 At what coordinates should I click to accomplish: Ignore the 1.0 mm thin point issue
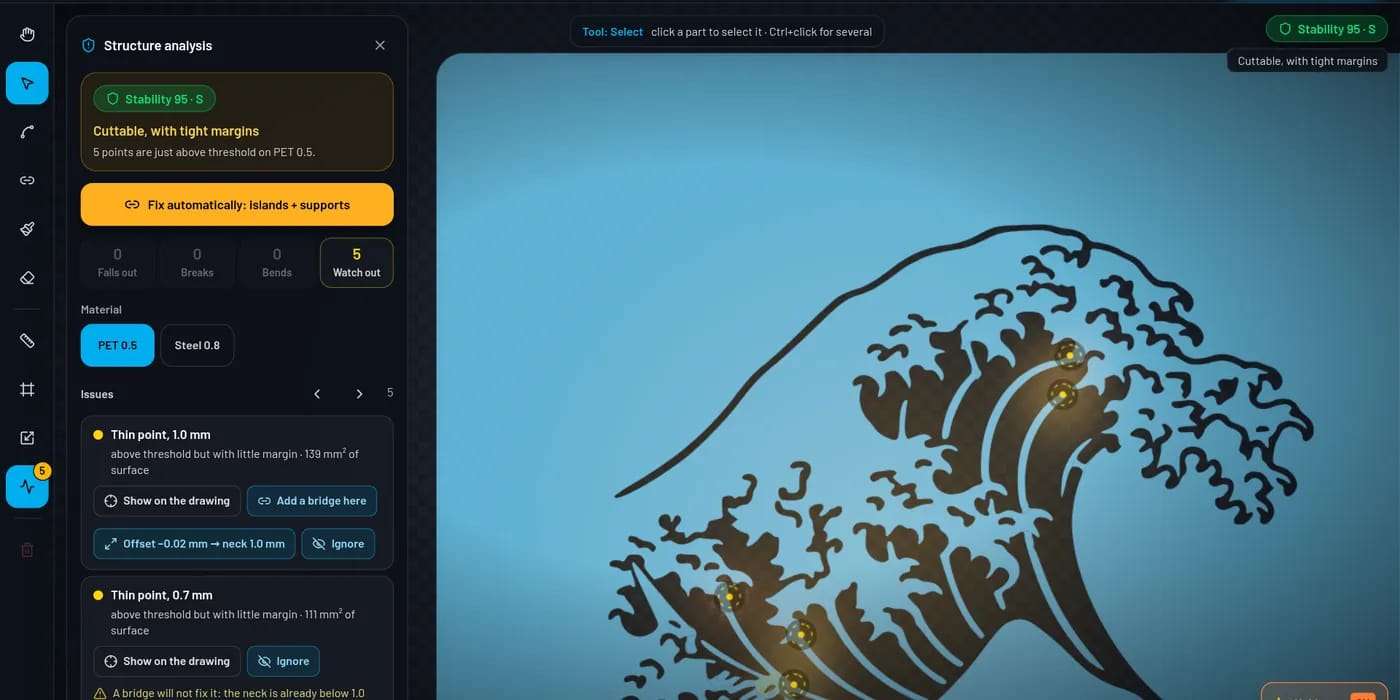coord(338,544)
